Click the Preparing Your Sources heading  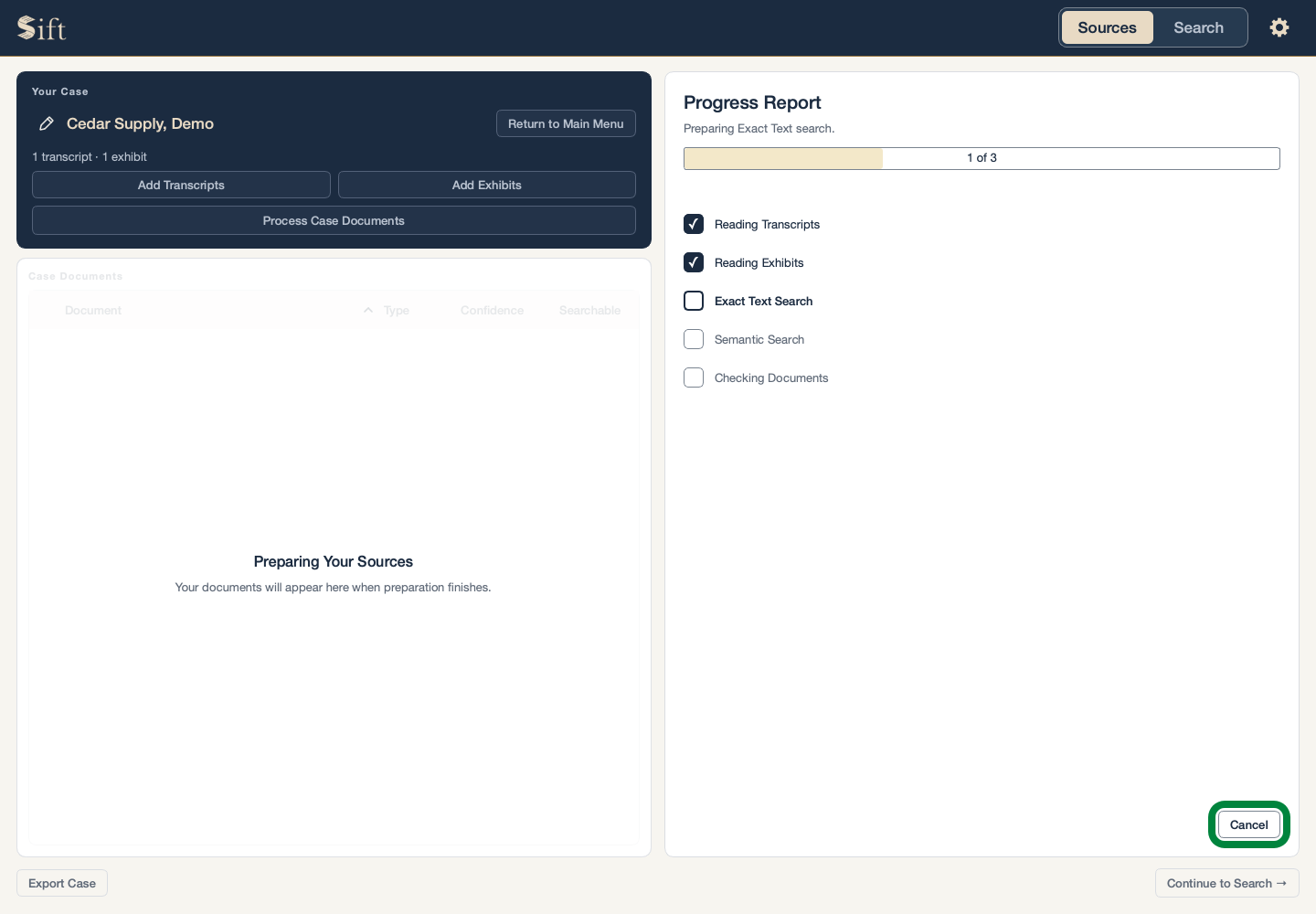click(334, 561)
